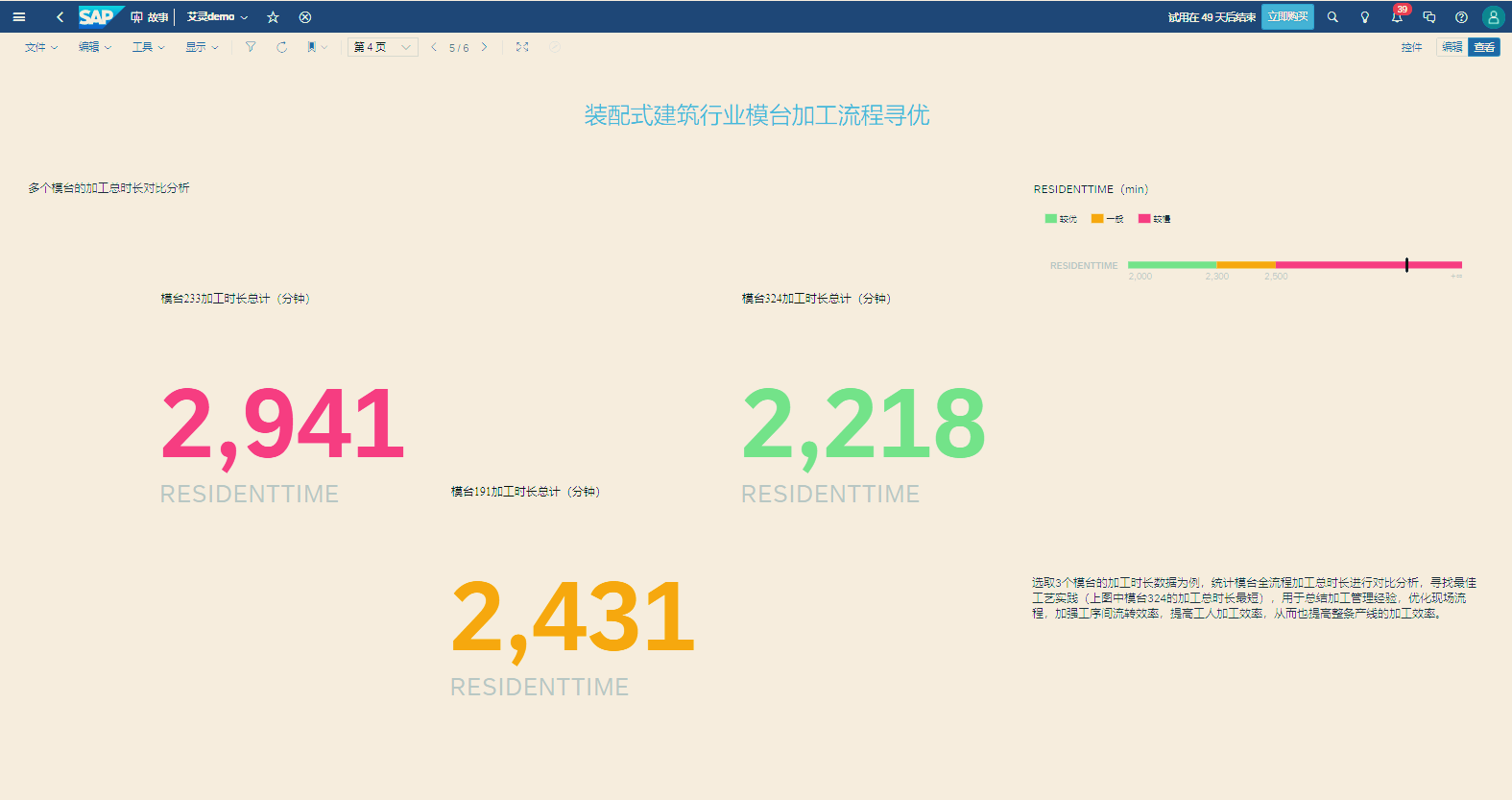Enter fullscreen mode
This screenshot has height=800, width=1512.
[522, 47]
